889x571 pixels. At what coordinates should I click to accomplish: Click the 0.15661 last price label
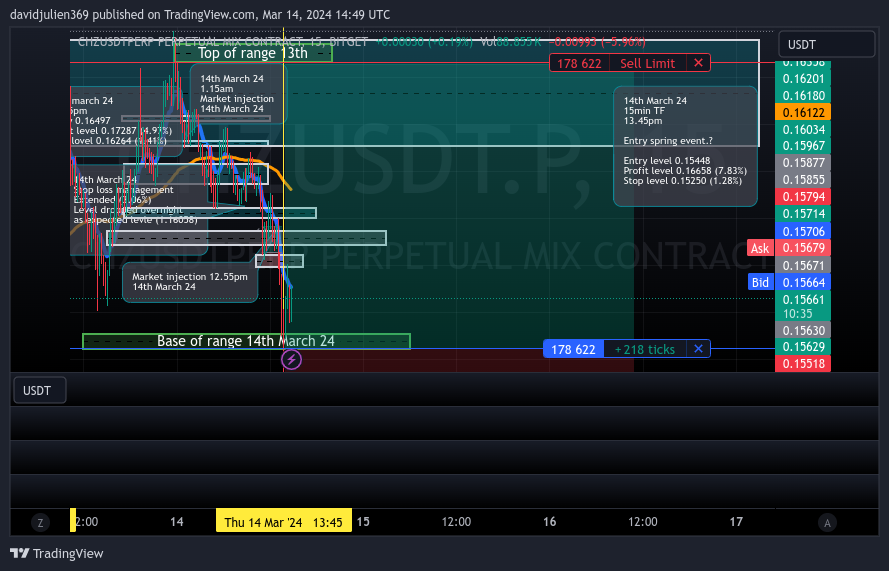803,299
